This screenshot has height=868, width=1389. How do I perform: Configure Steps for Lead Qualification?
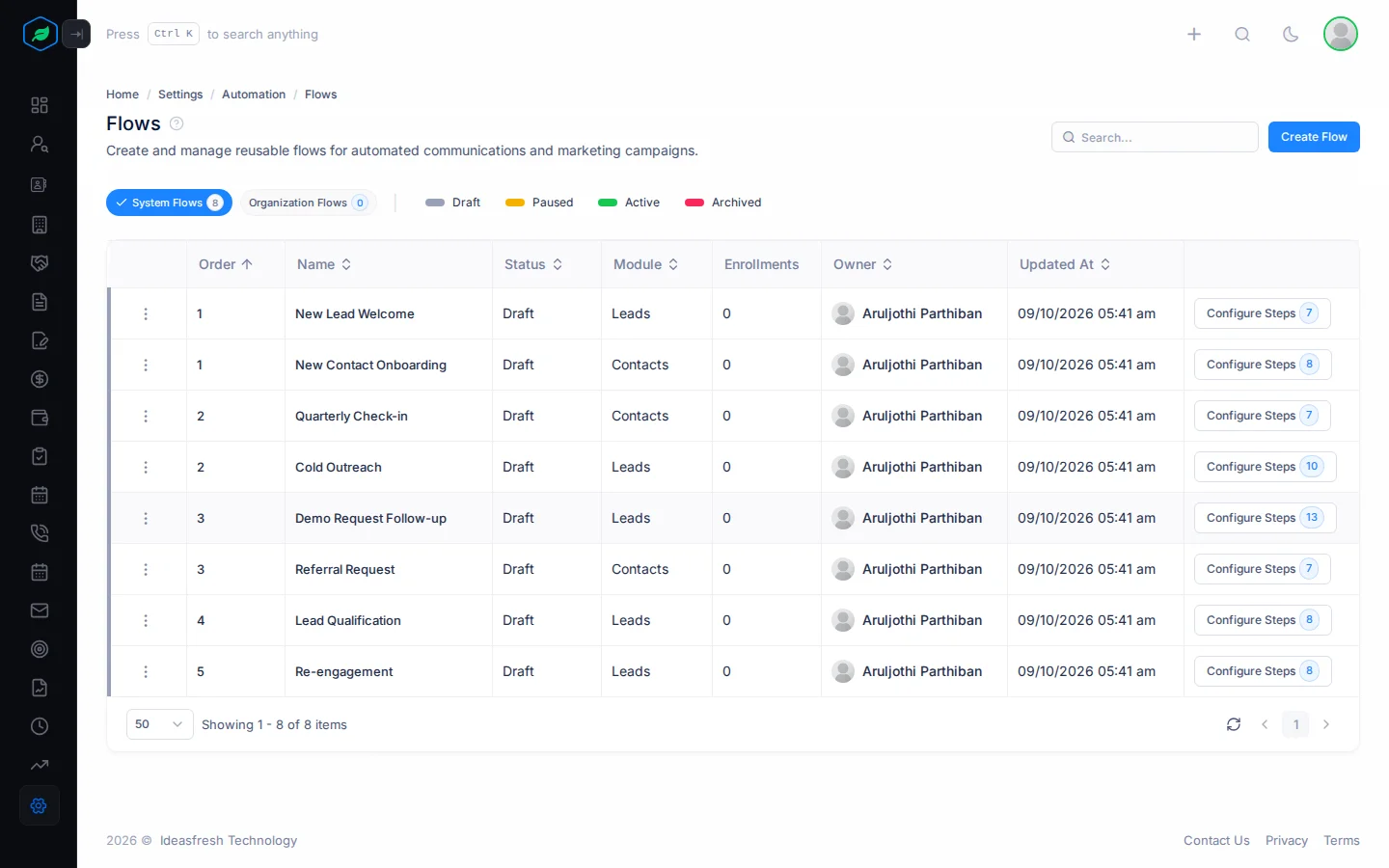(1263, 620)
